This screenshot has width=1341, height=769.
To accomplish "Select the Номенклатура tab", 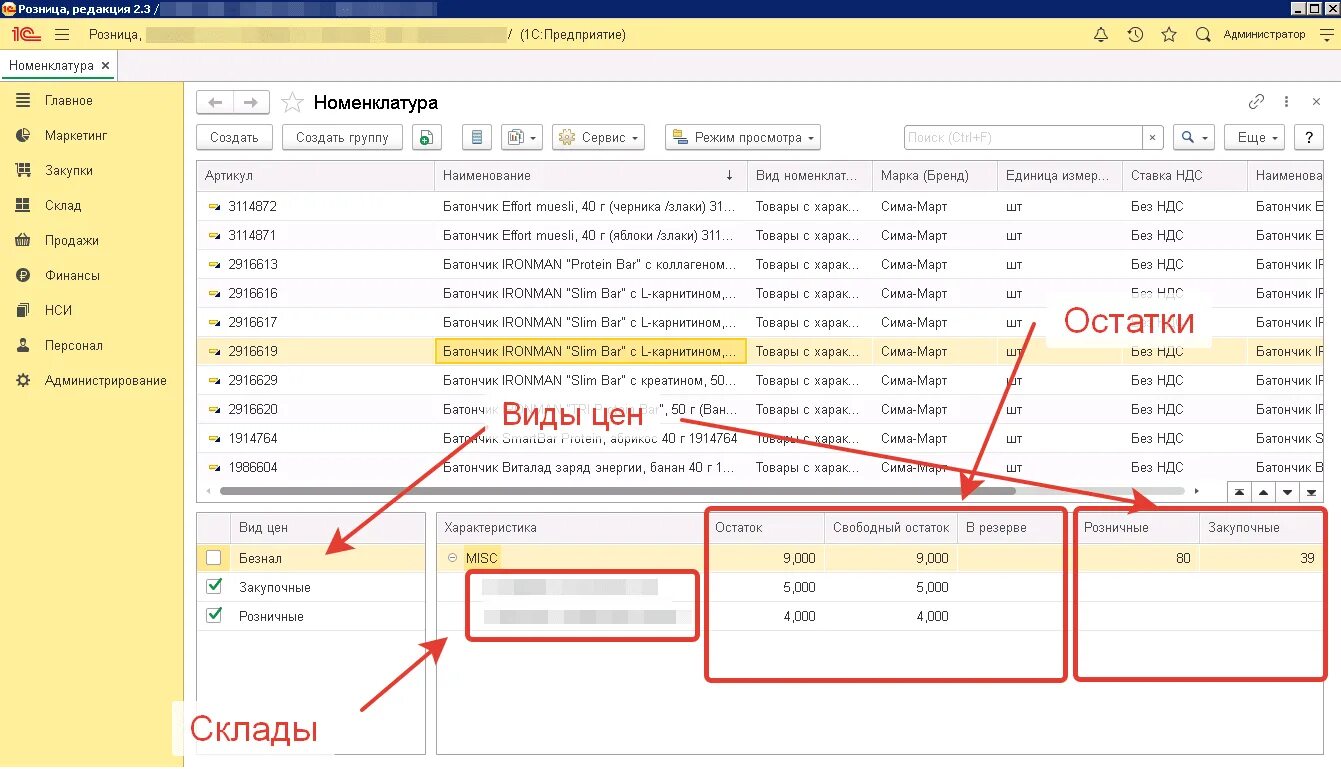I will click(x=51, y=66).
